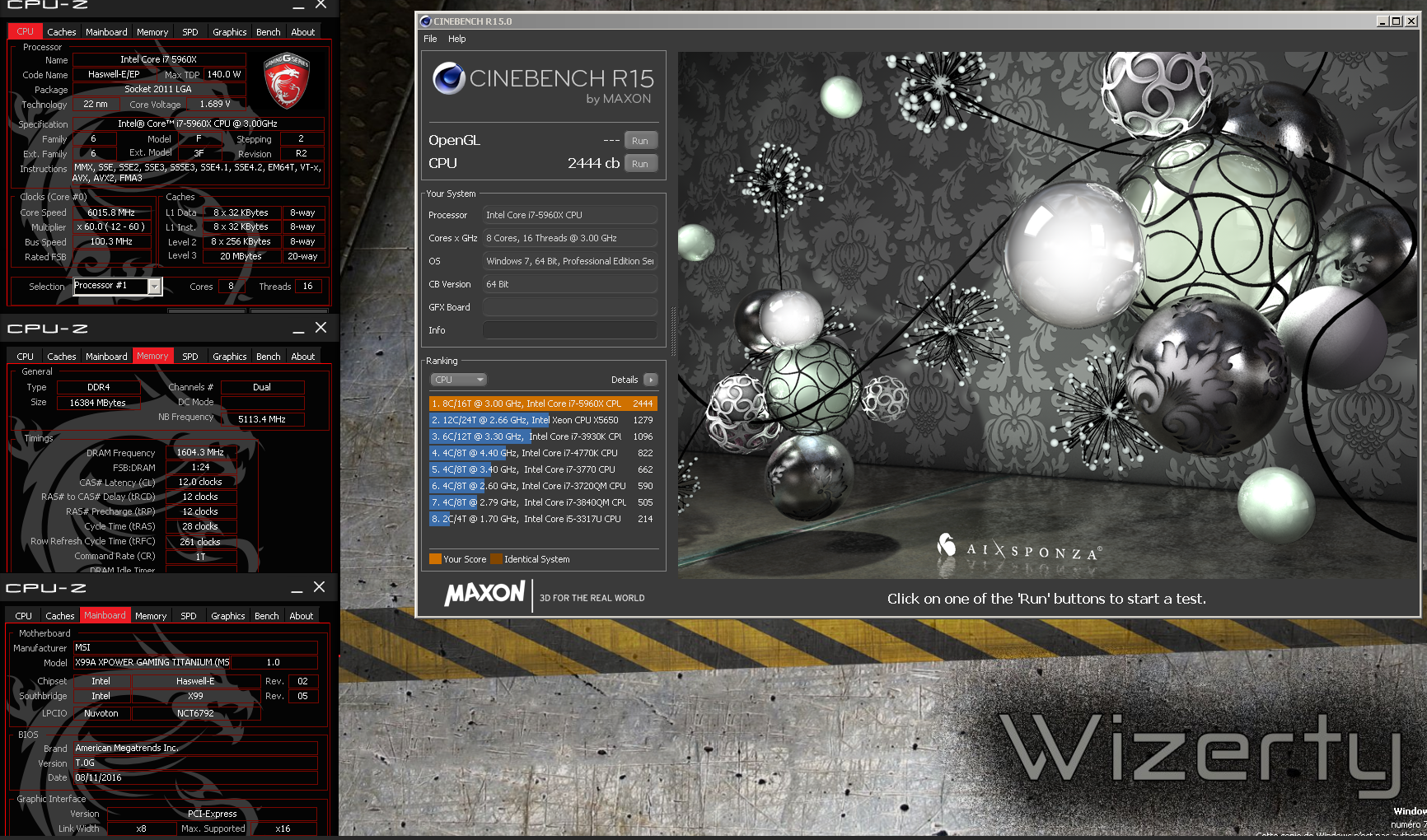Switch to Caches tab in top CPU-Z
Screen dimensions: 1427x840
[x=61, y=32]
